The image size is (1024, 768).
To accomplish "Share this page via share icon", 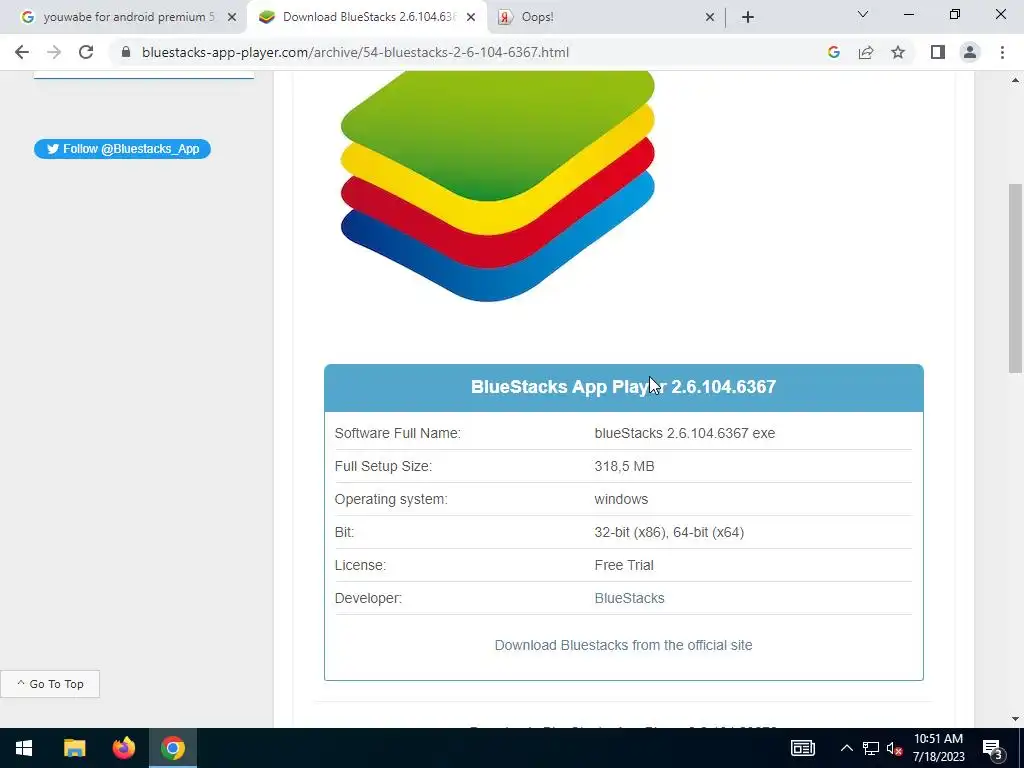I will (866, 52).
